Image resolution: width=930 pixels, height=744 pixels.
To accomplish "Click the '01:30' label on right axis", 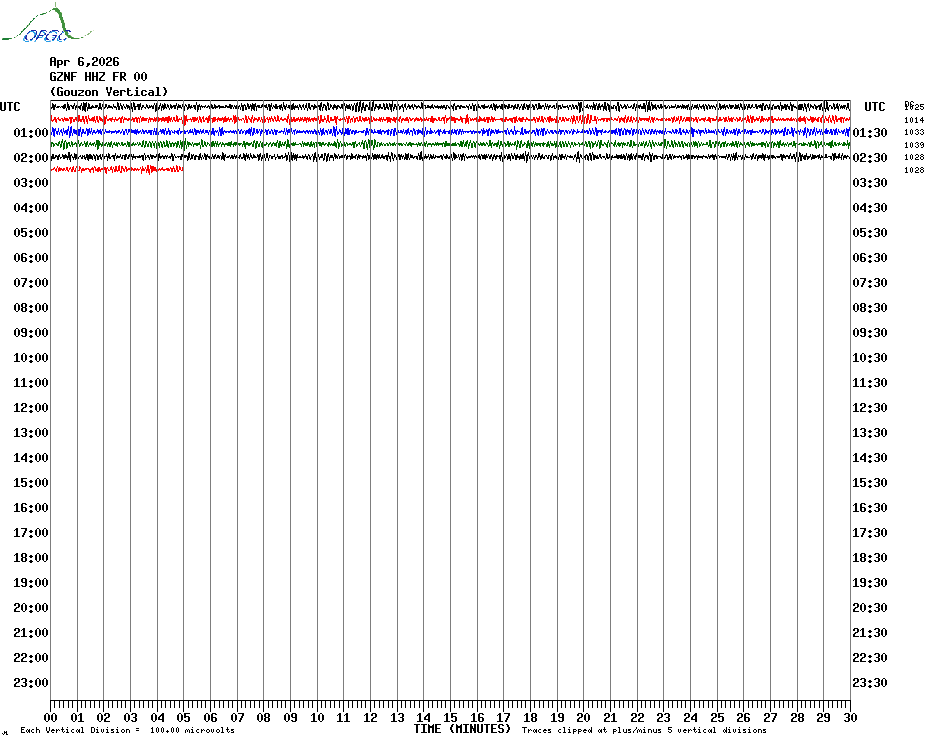I will point(870,132).
